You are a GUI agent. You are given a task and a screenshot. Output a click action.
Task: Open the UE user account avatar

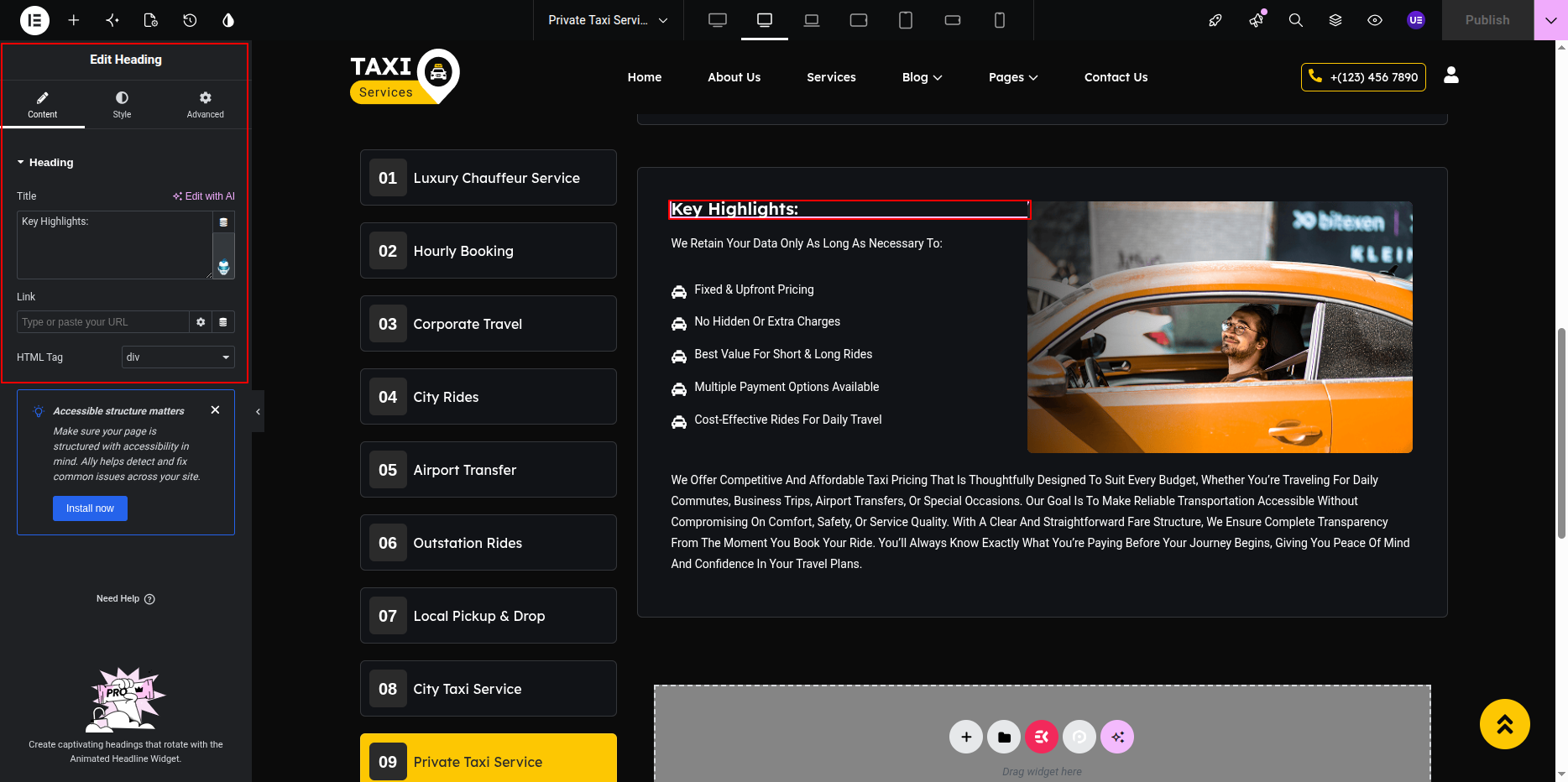pos(1416,20)
